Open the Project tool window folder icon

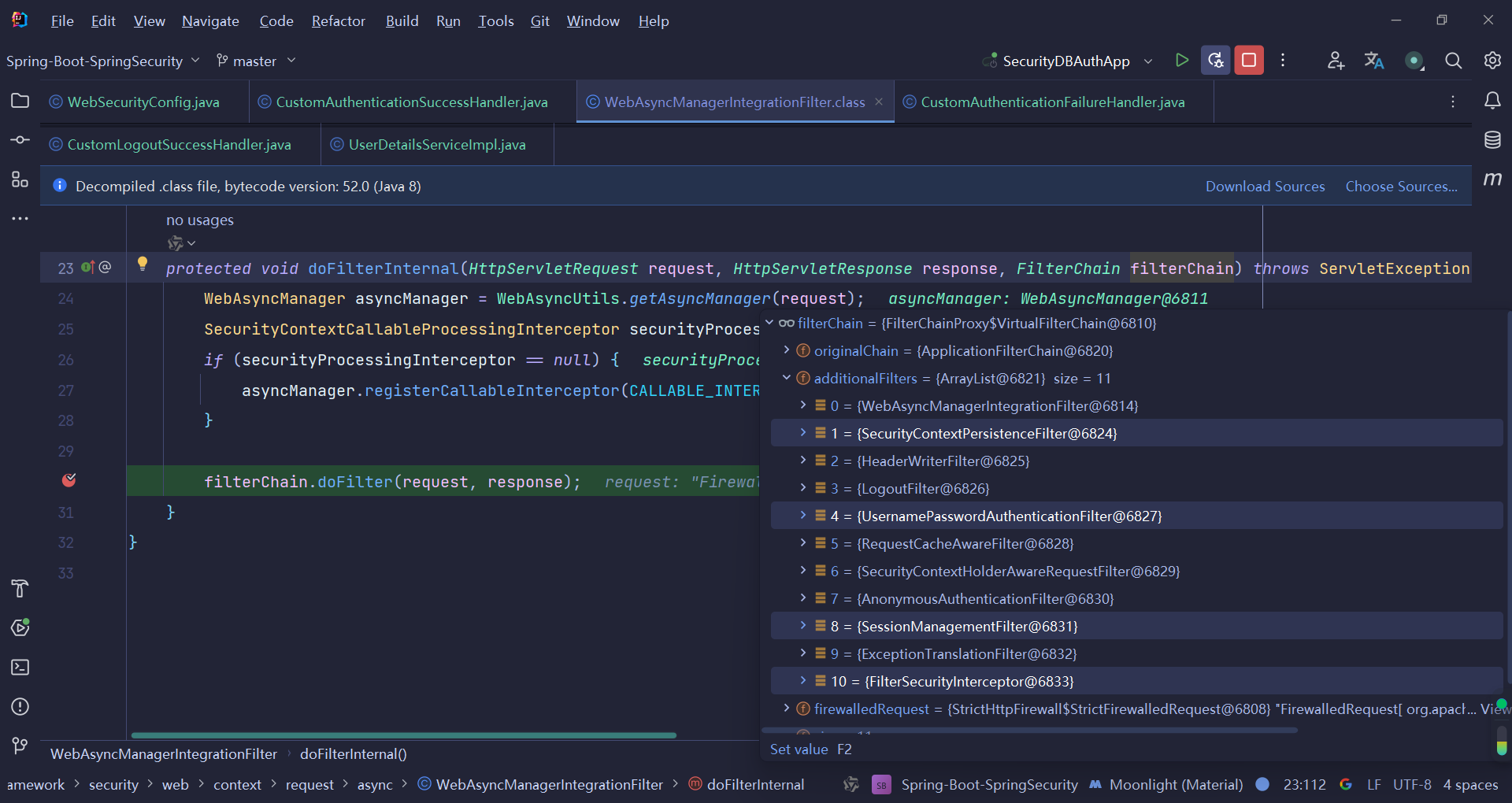tap(20, 101)
